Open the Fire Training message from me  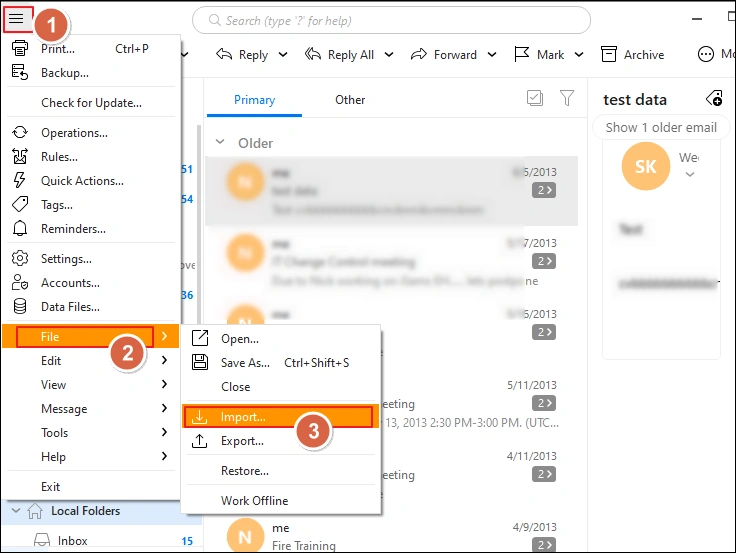(x=391, y=536)
